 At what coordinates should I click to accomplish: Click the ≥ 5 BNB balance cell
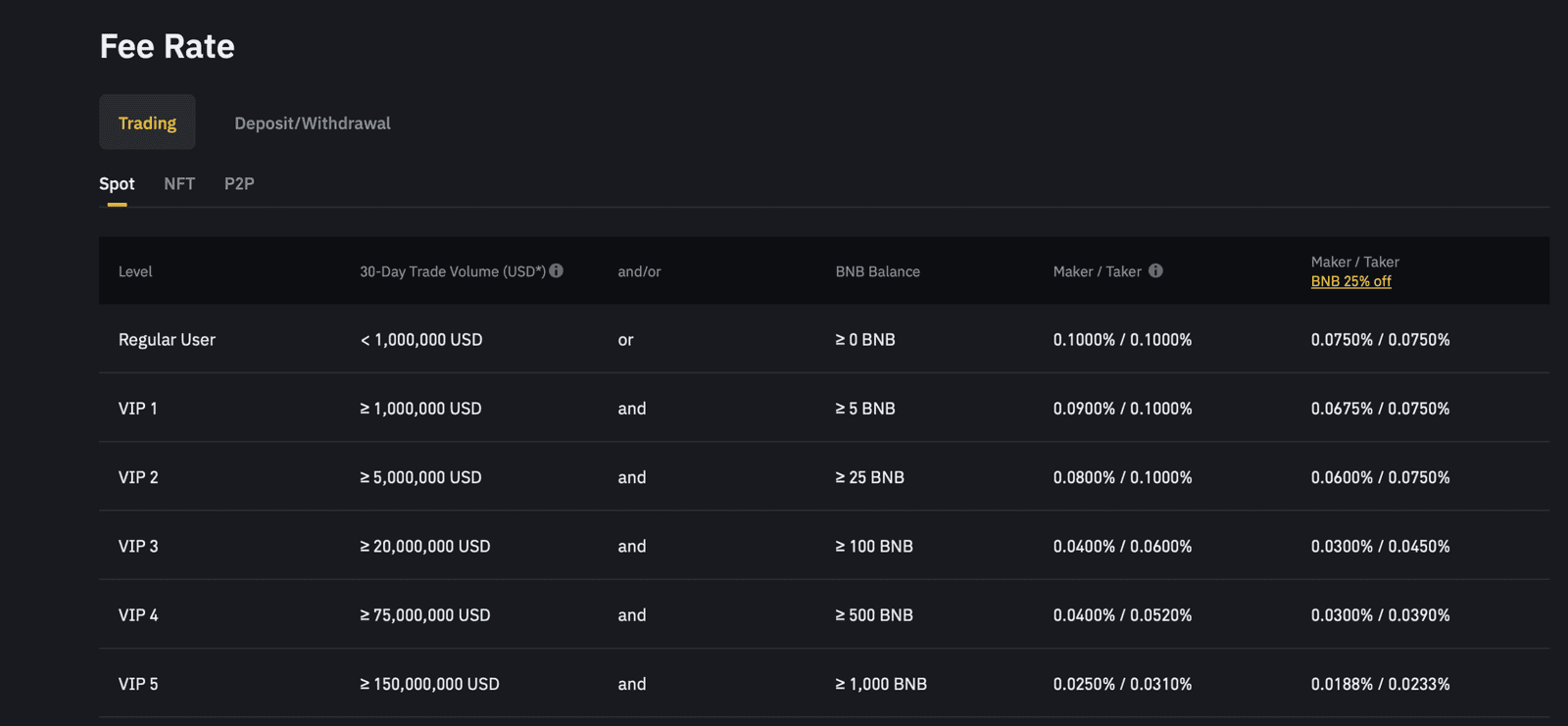point(865,409)
